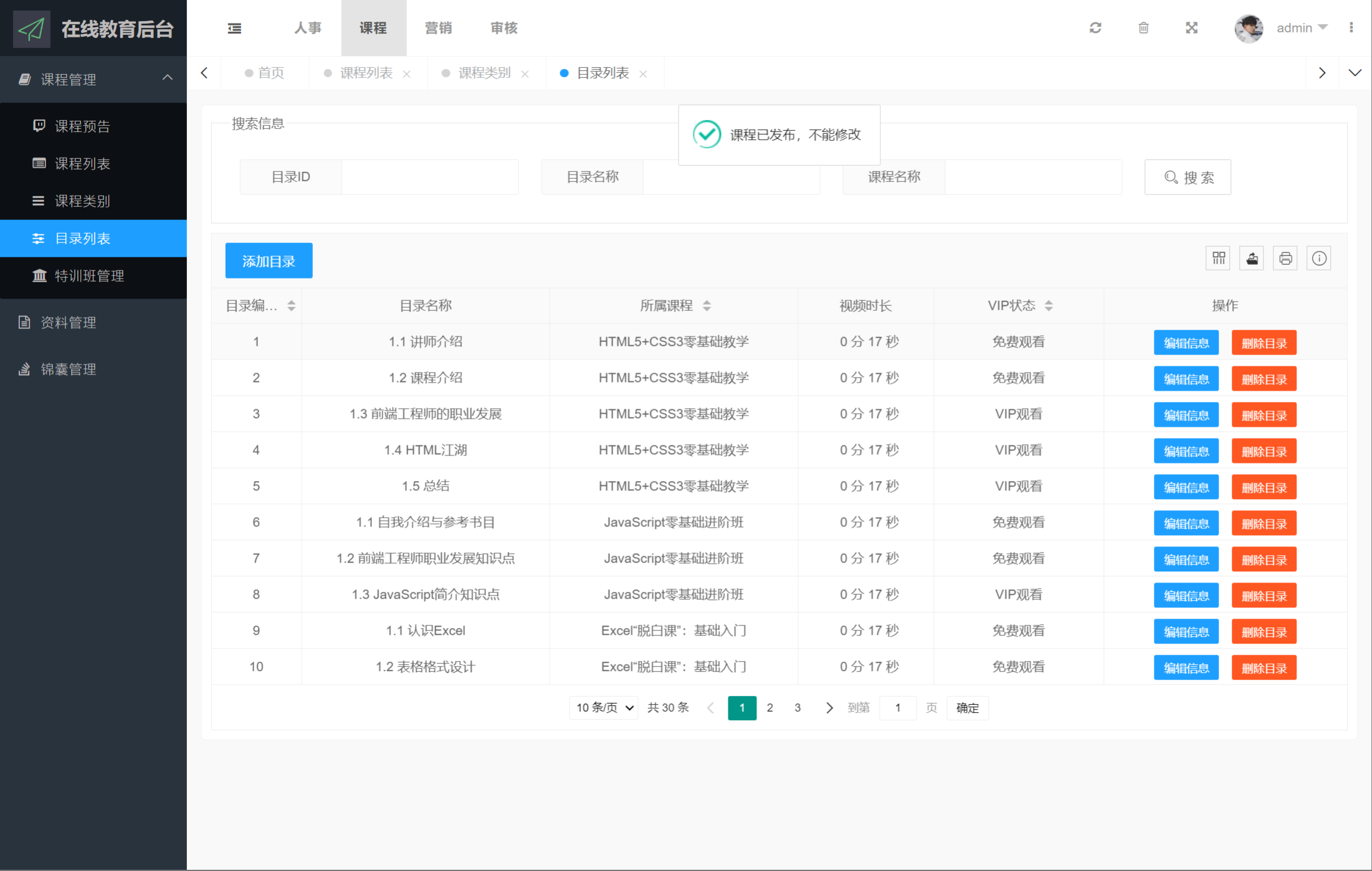Viewport: 1372px width, 871px height.
Task: Click the 添加目录 button
Action: (x=269, y=261)
